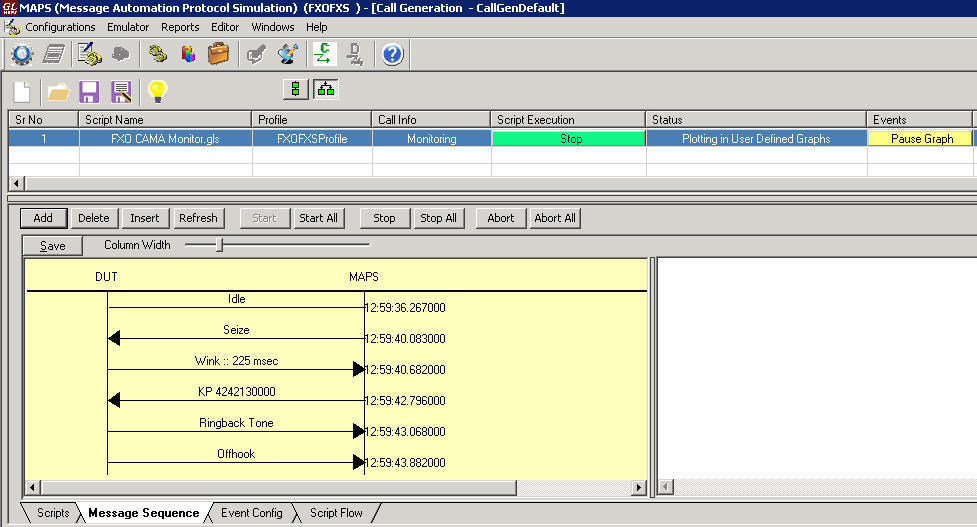
Task: Click the green vertical sequence layout icon
Action: tap(295, 90)
